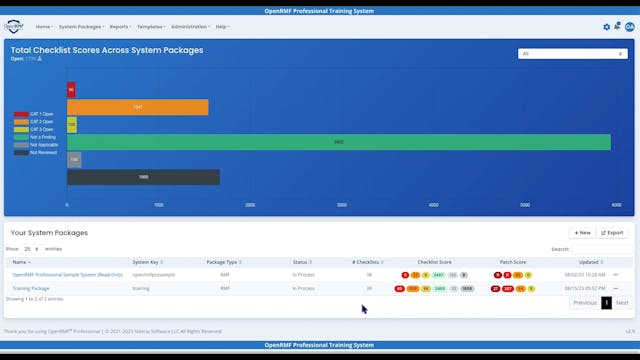Open row actions for OpenRMF Professional Sample System
Viewport: 640px width, 360px height.
click(x=616, y=275)
